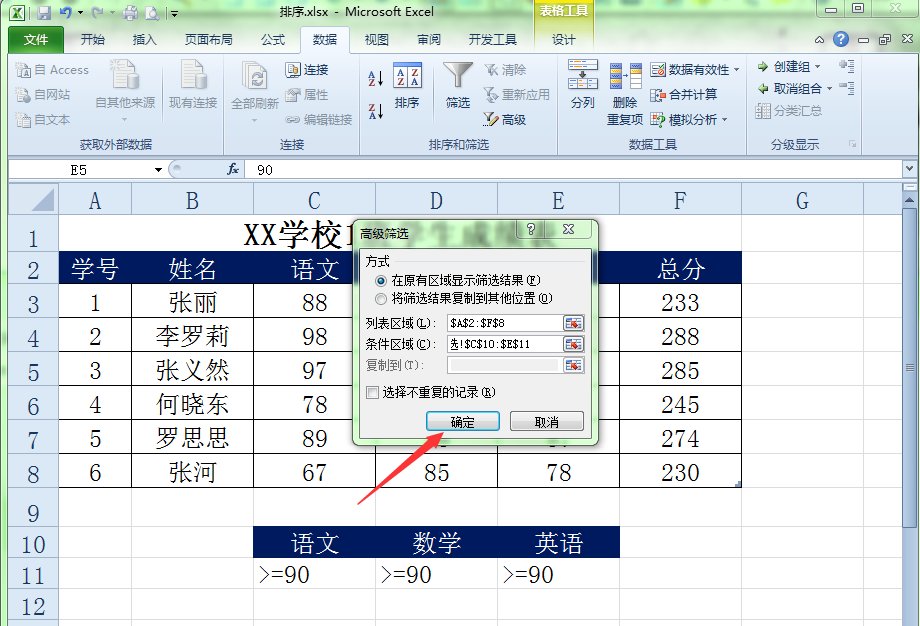Click Consolidate (合并计算)
This screenshot has height=626, width=920.
click(684, 94)
